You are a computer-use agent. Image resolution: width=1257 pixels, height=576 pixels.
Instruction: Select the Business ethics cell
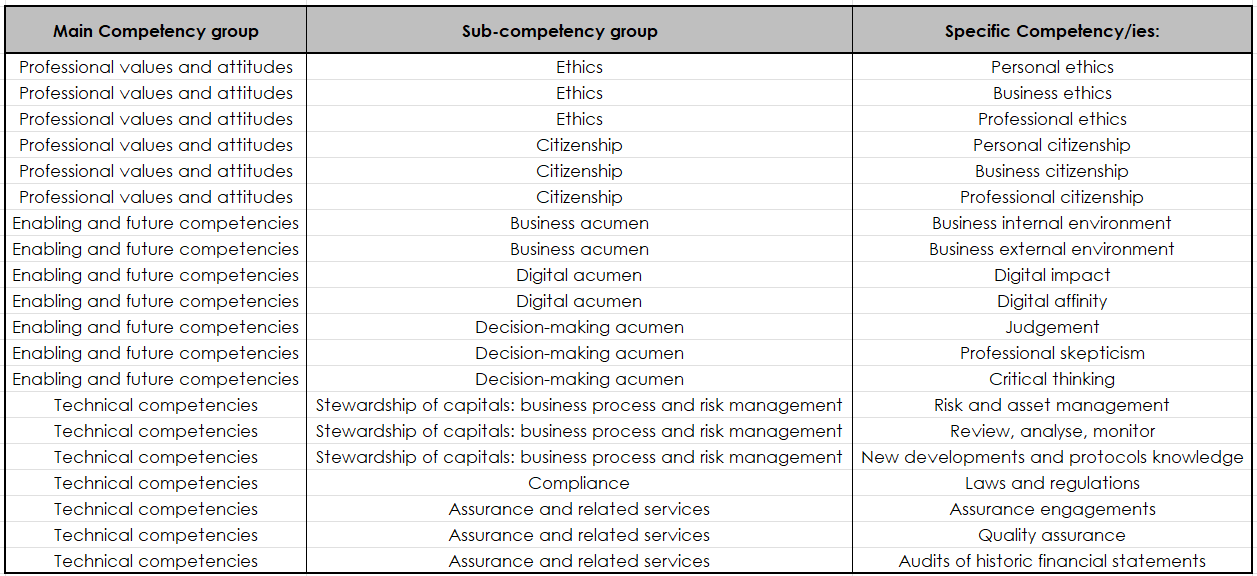tap(1052, 93)
